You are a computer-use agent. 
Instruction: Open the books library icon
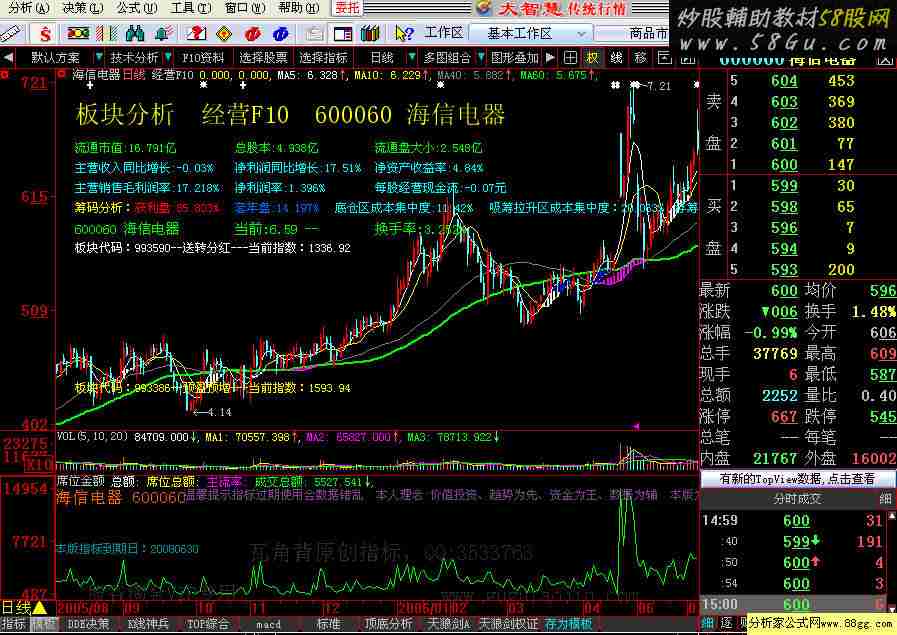point(371,34)
